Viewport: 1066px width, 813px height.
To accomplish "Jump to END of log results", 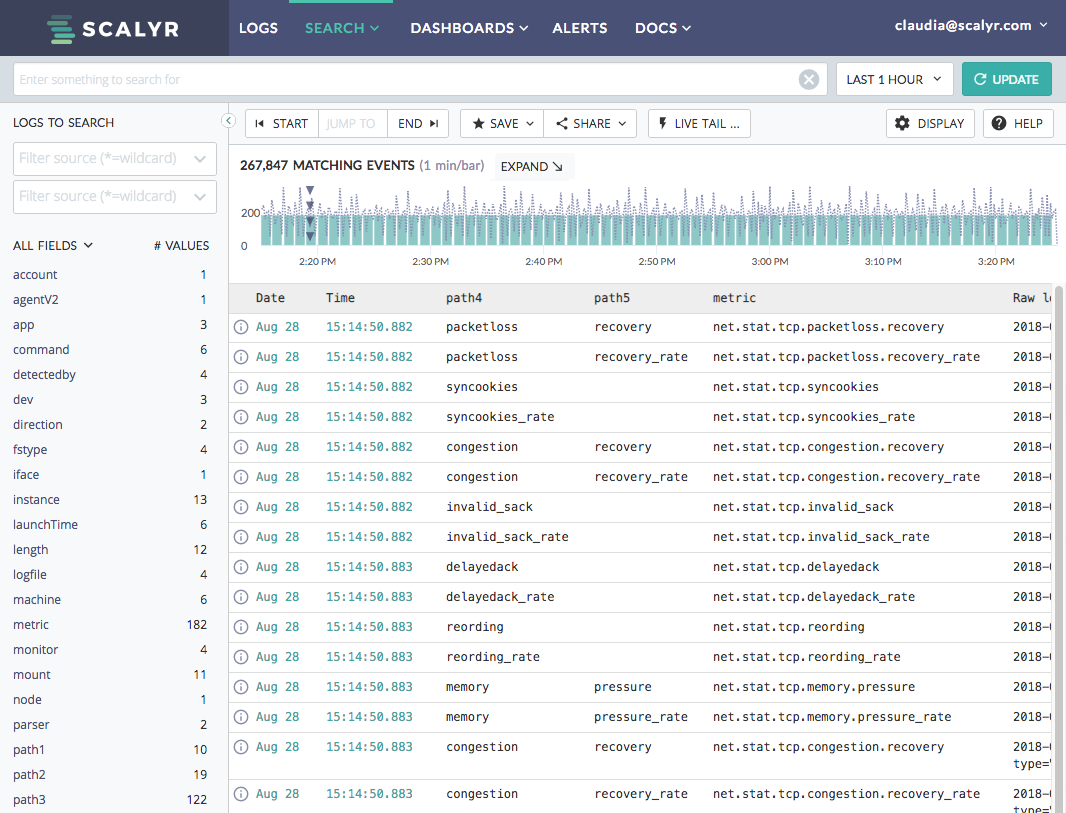I will (x=418, y=124).
